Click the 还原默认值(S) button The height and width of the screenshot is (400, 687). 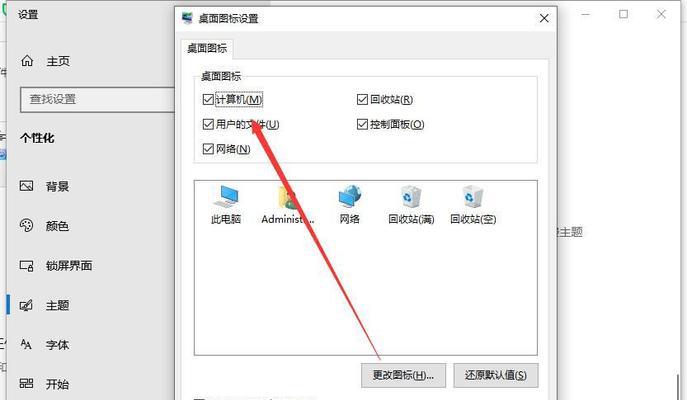coord(496,375)
